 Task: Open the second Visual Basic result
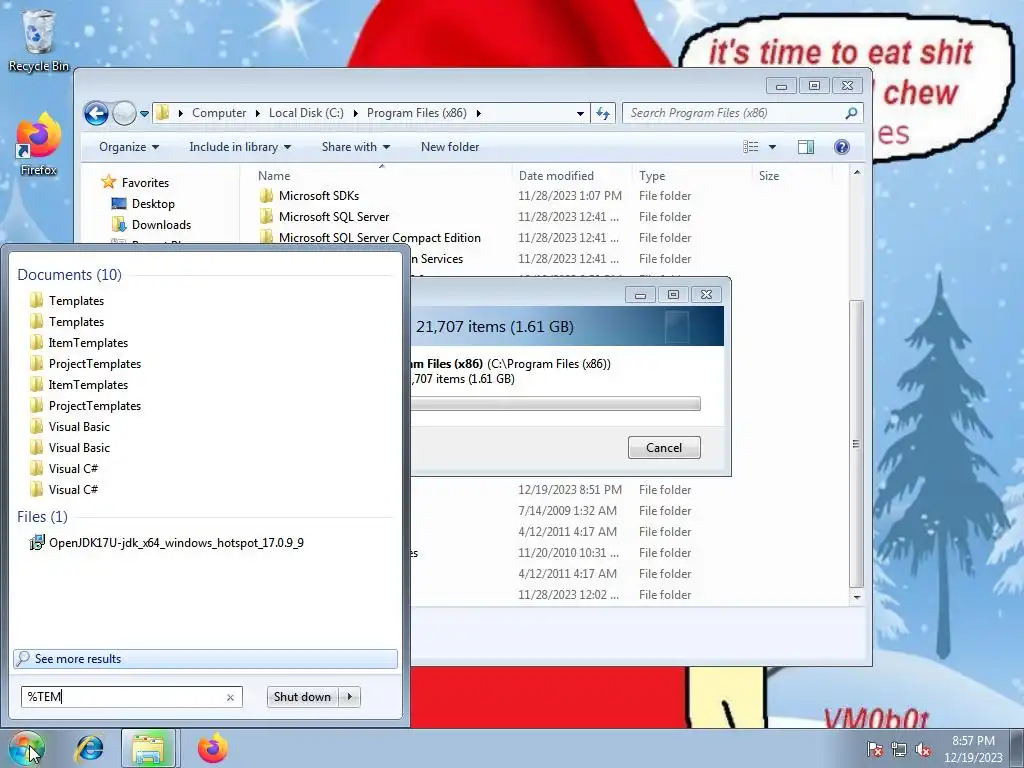click(x=79, y=447)
